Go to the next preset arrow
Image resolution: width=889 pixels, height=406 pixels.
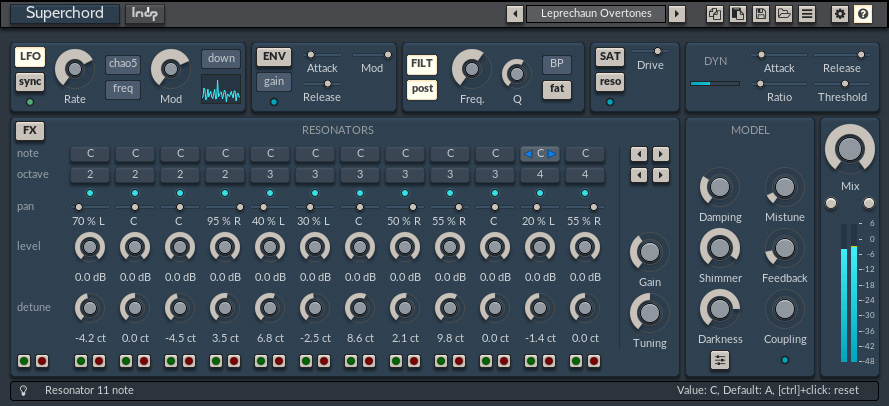(x=677, y=14)
